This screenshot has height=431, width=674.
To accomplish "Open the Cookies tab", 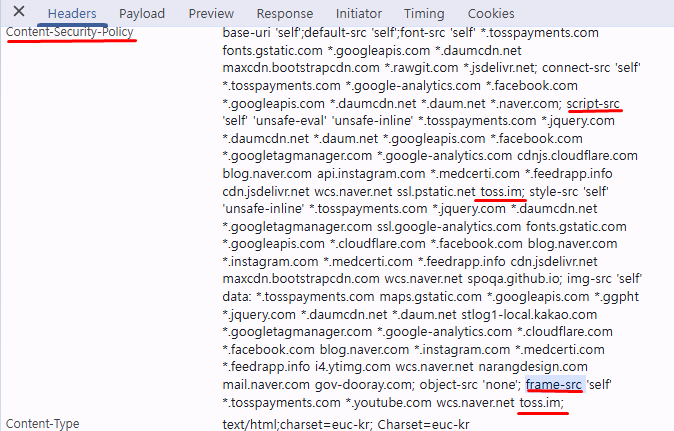I will pyautogui.click(x=491, y=13).
